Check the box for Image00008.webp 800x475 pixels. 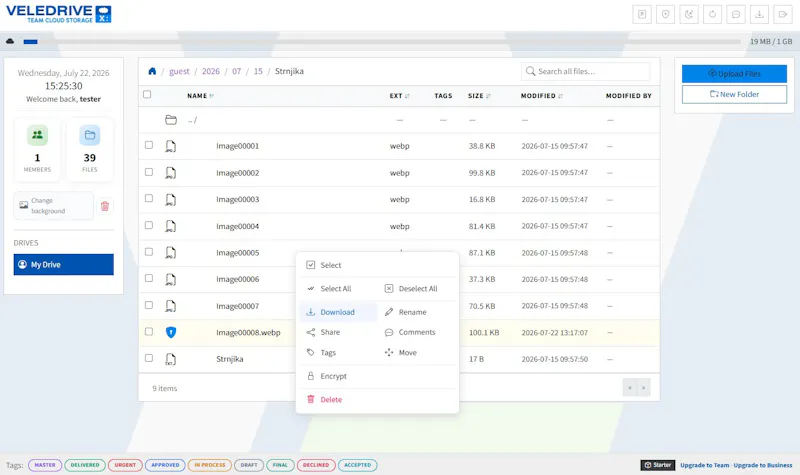[x=148, y=332]
